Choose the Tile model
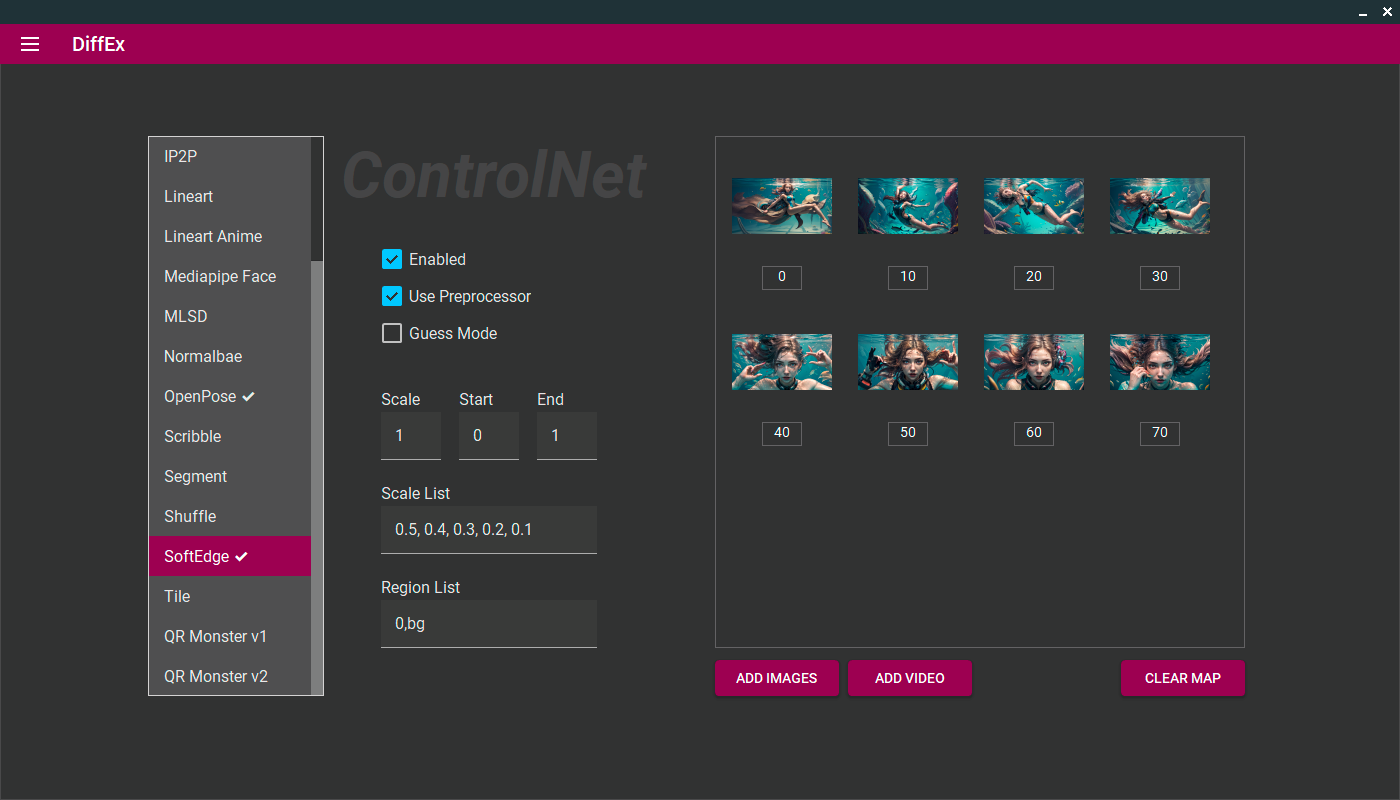 230,596
